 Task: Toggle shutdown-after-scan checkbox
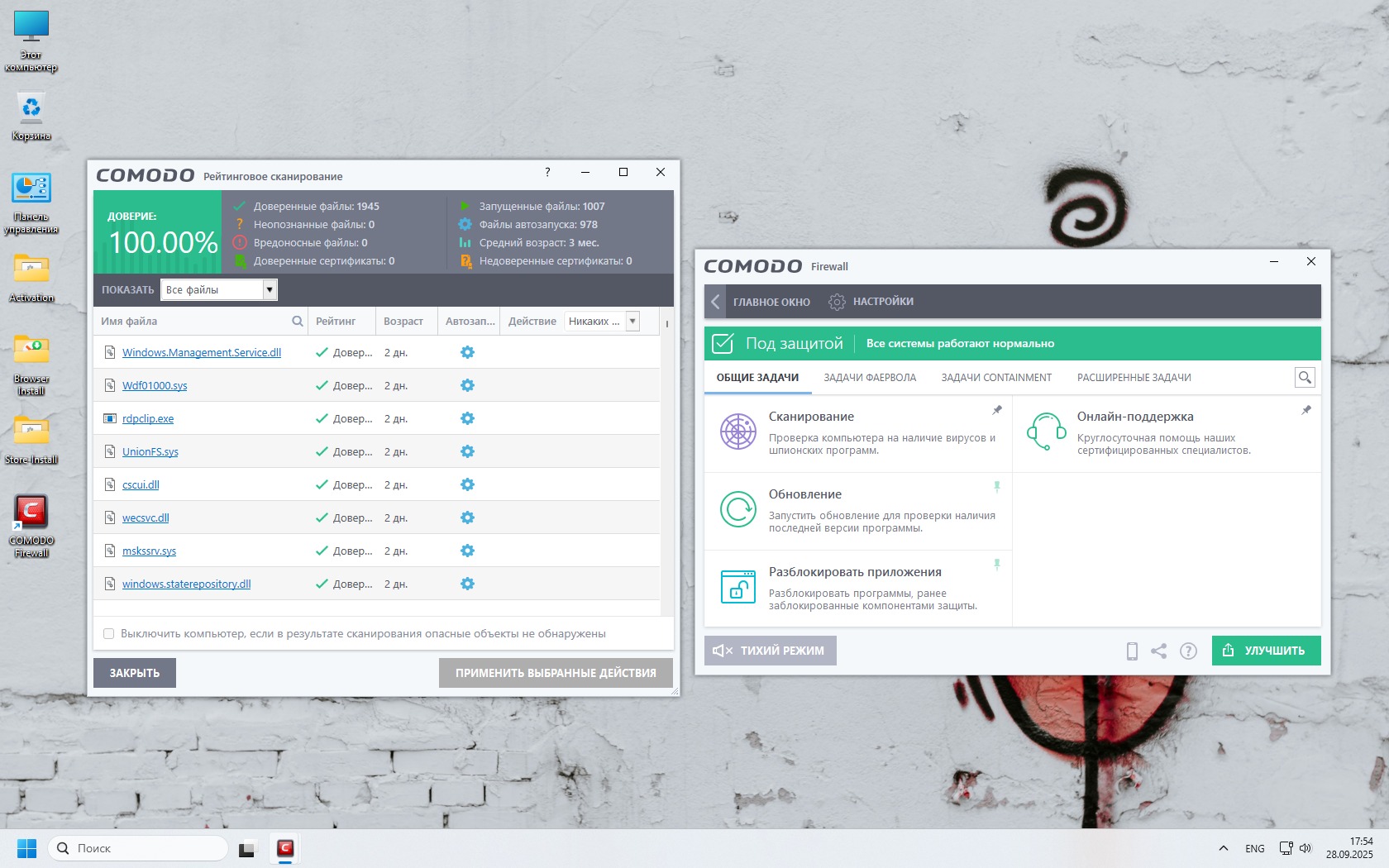pyautogui.click(x=108, y=634)
